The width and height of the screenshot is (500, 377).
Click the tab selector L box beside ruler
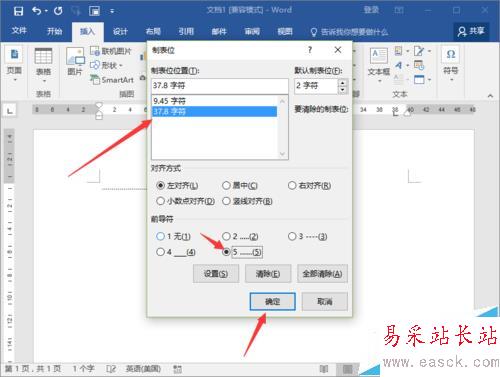pos(10,110)
